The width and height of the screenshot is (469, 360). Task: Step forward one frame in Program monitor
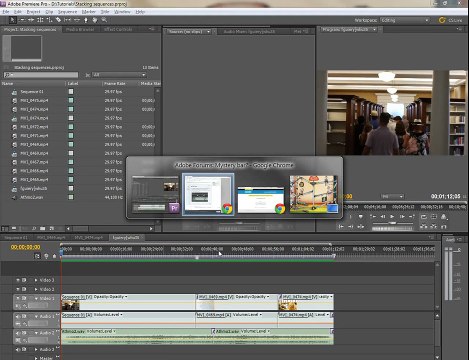pos(402,217)
